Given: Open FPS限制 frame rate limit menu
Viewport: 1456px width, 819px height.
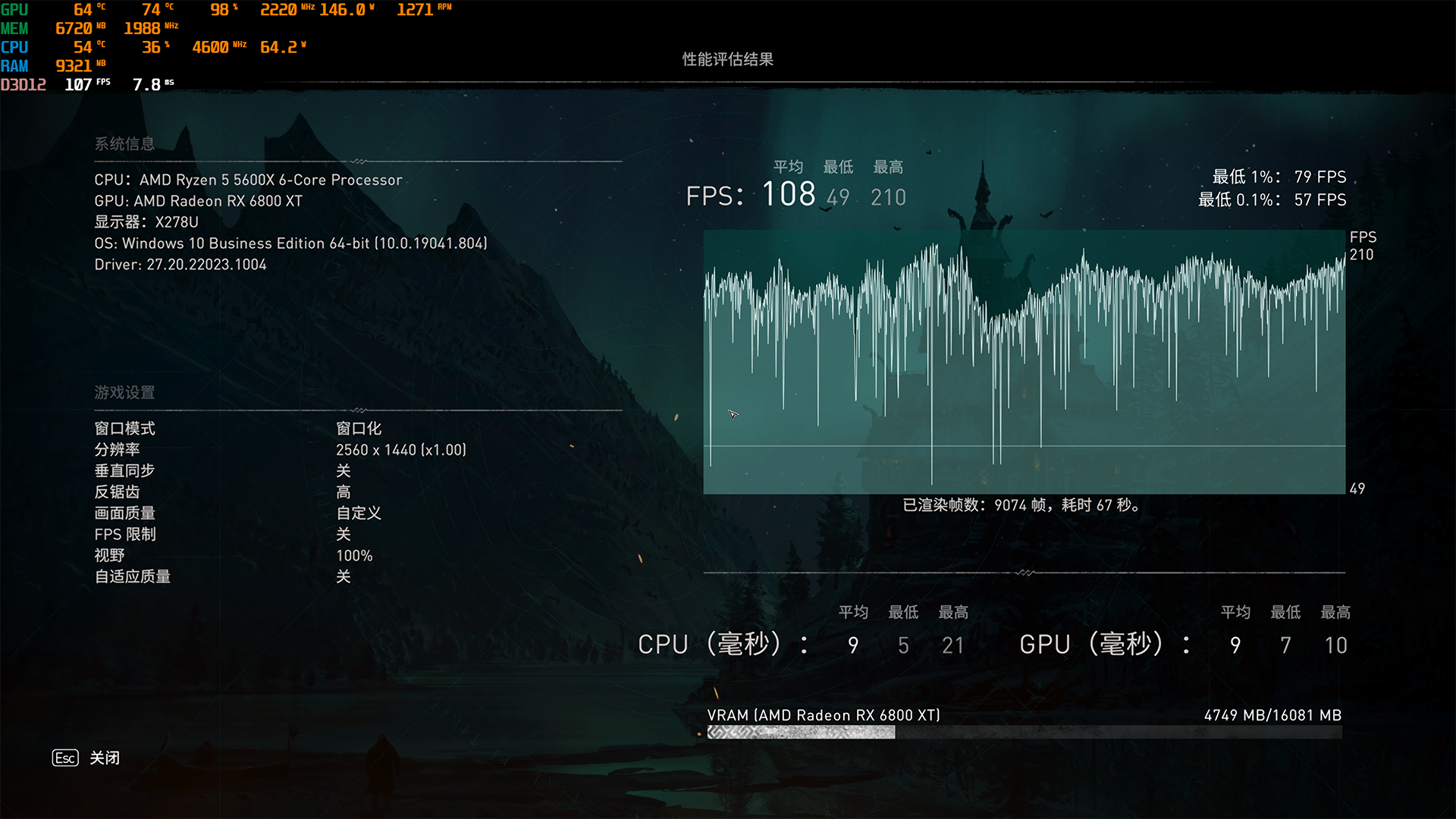Looking at the screenshot, I should pyautogui.click(x=340, y=534).
